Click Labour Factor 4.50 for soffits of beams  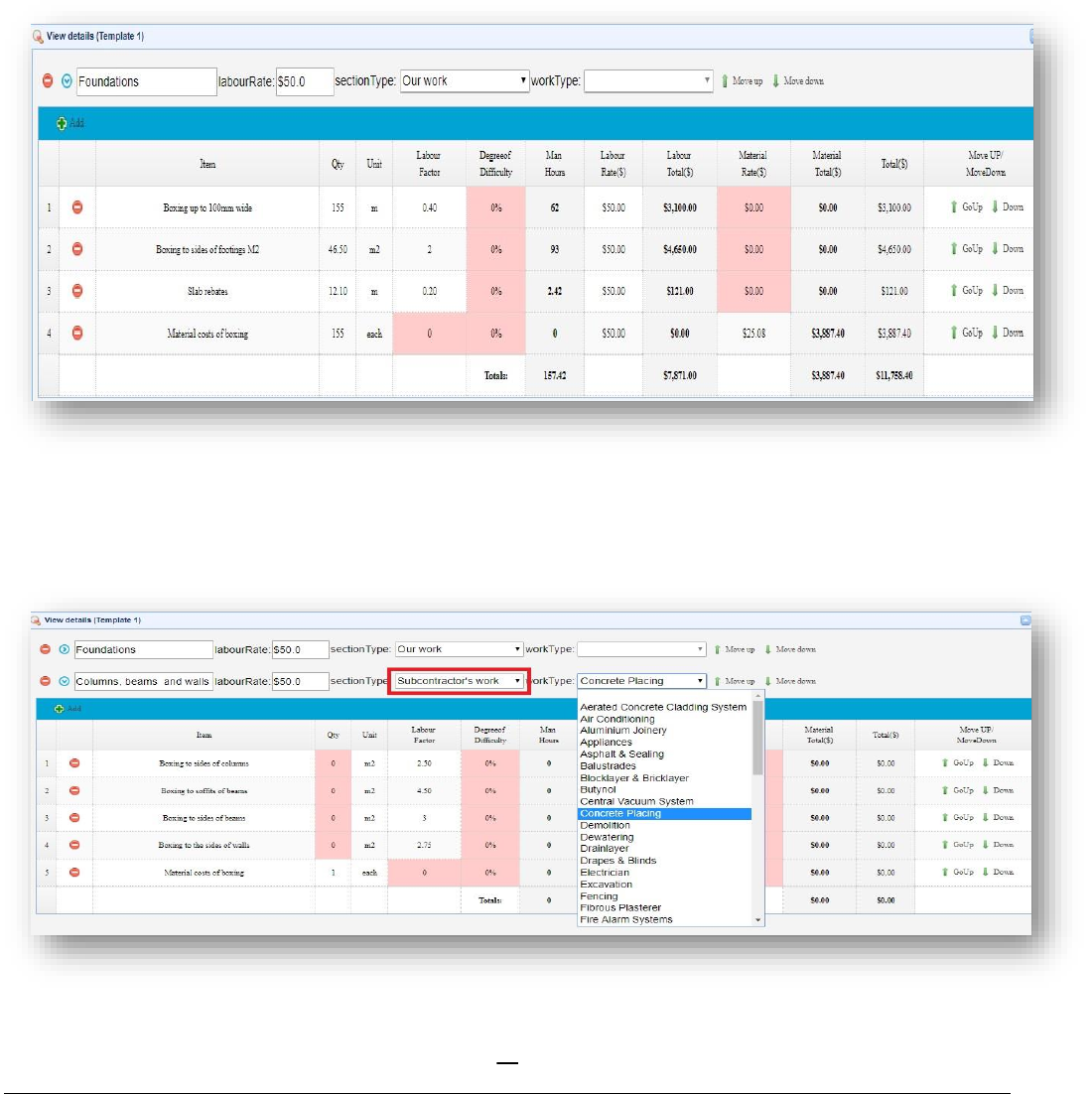424,790
